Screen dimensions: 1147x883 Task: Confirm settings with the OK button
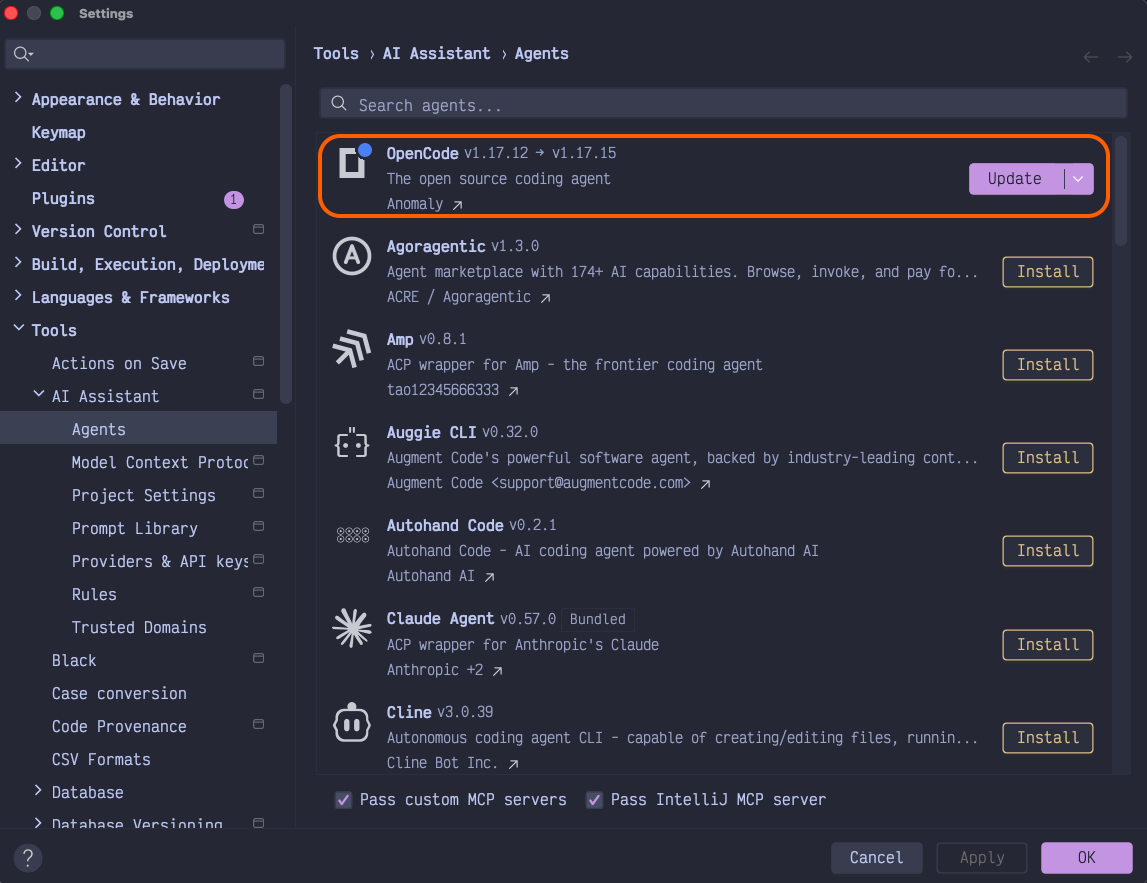(x=1086, y=857)
